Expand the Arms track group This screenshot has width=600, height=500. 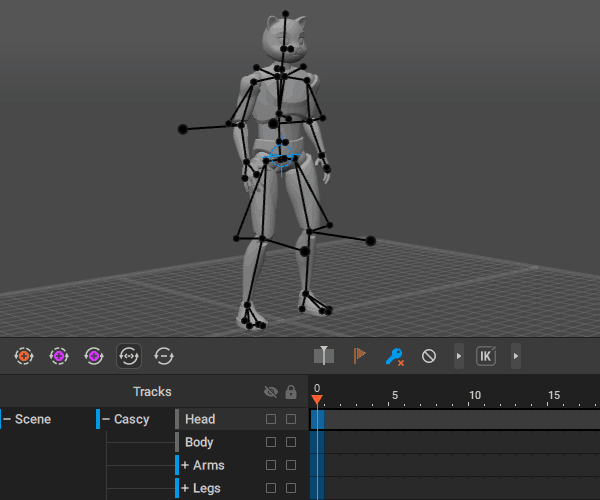pyautogui.click(x=185, y=465)
